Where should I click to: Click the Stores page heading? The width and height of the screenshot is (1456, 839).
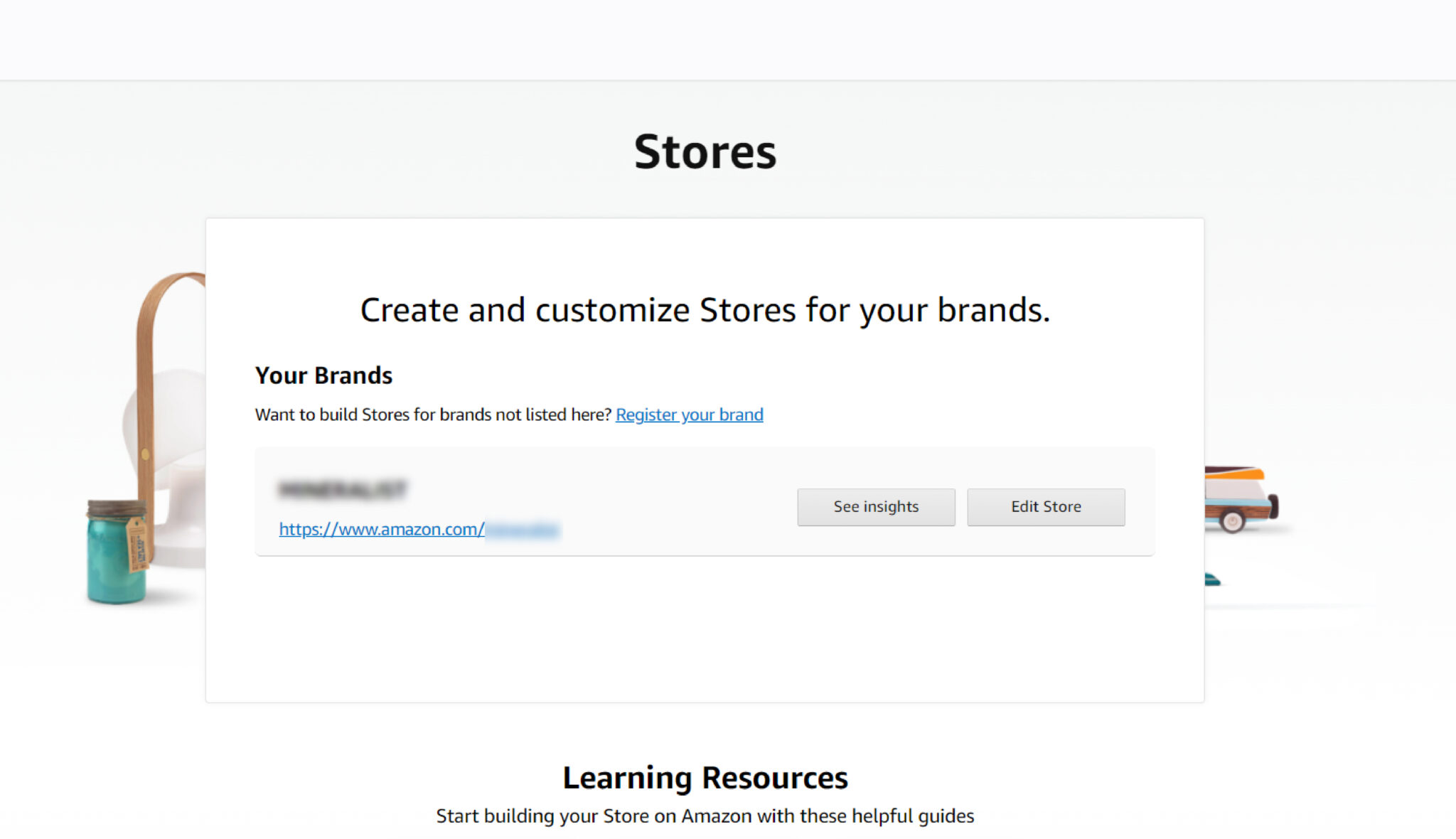pyautogui.click(x=705, y=152)
